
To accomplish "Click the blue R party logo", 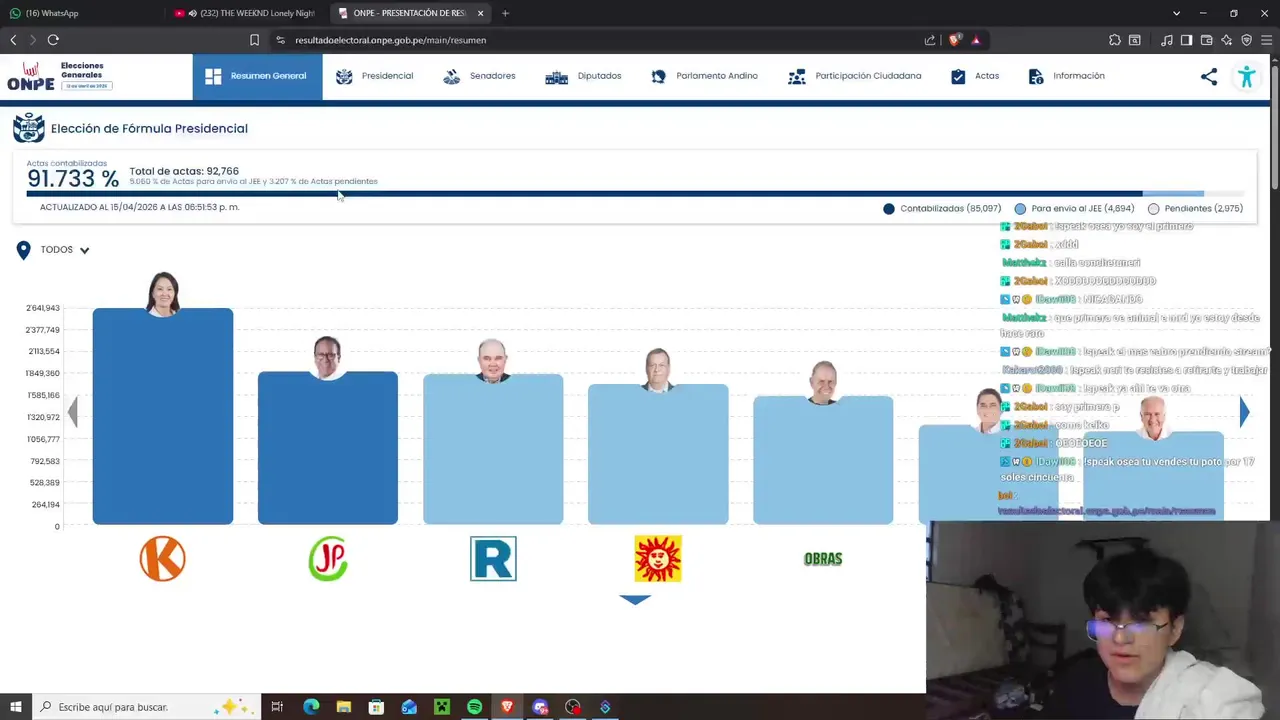I will coord(493,558).
